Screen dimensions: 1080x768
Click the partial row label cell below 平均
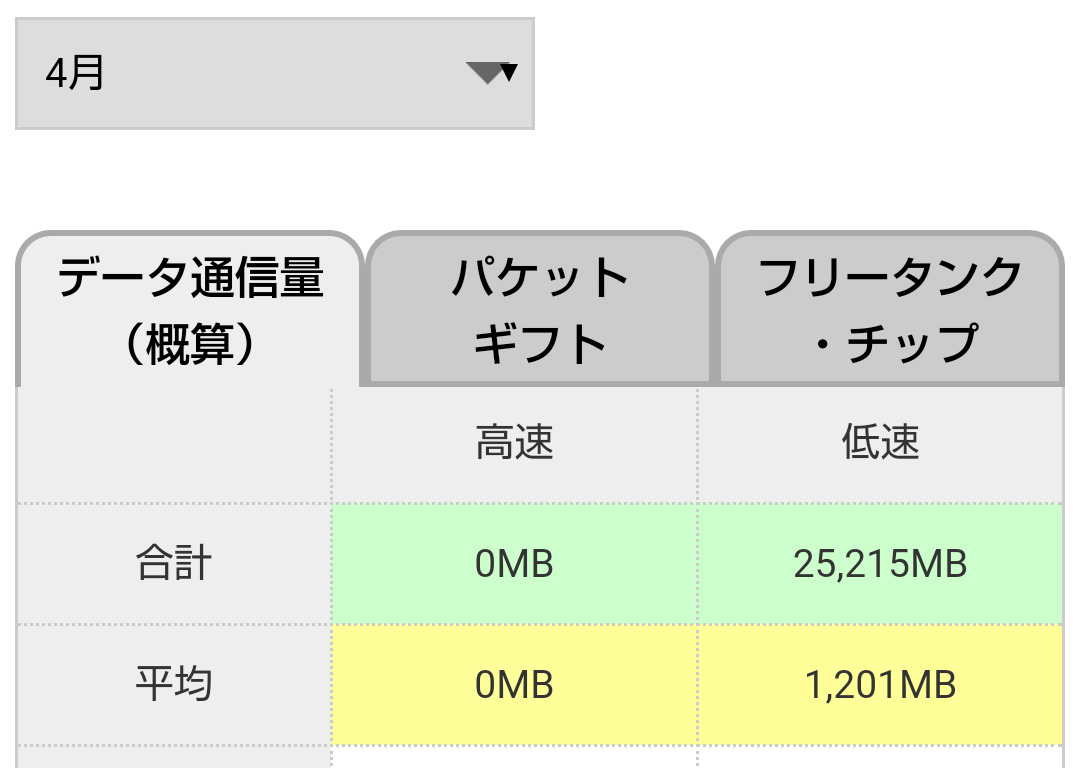pos(174,757)
